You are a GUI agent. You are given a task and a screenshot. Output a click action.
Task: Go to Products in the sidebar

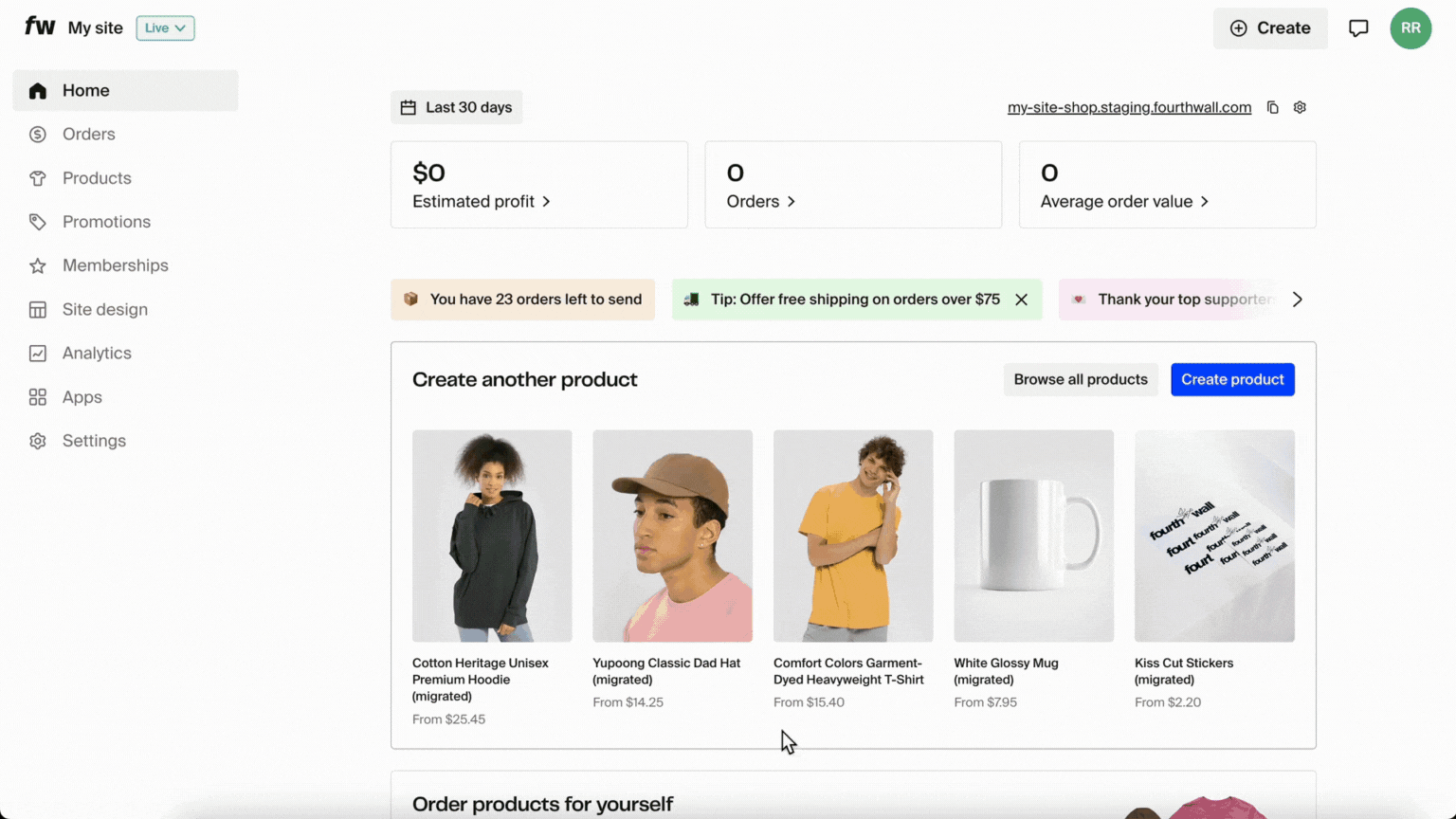pos(97,178)
